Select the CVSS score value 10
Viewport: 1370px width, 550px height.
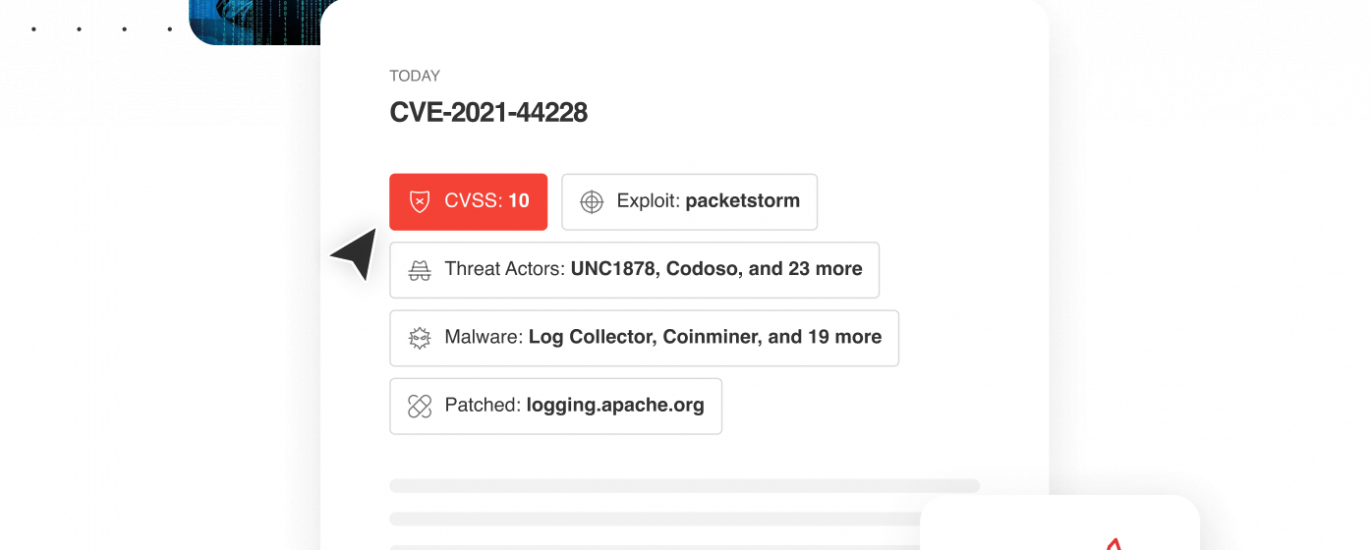[519, 201]
